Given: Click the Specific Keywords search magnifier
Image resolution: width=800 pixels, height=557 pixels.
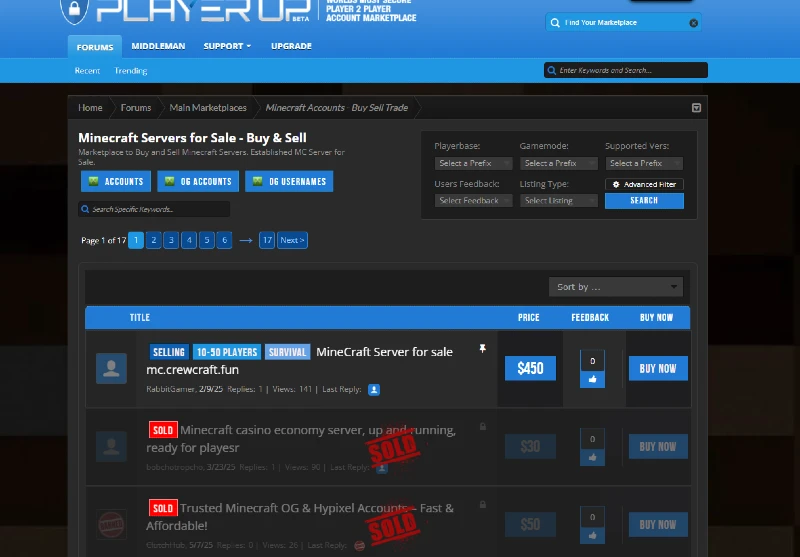Looking at the screenshot, I should coord(85,209).
